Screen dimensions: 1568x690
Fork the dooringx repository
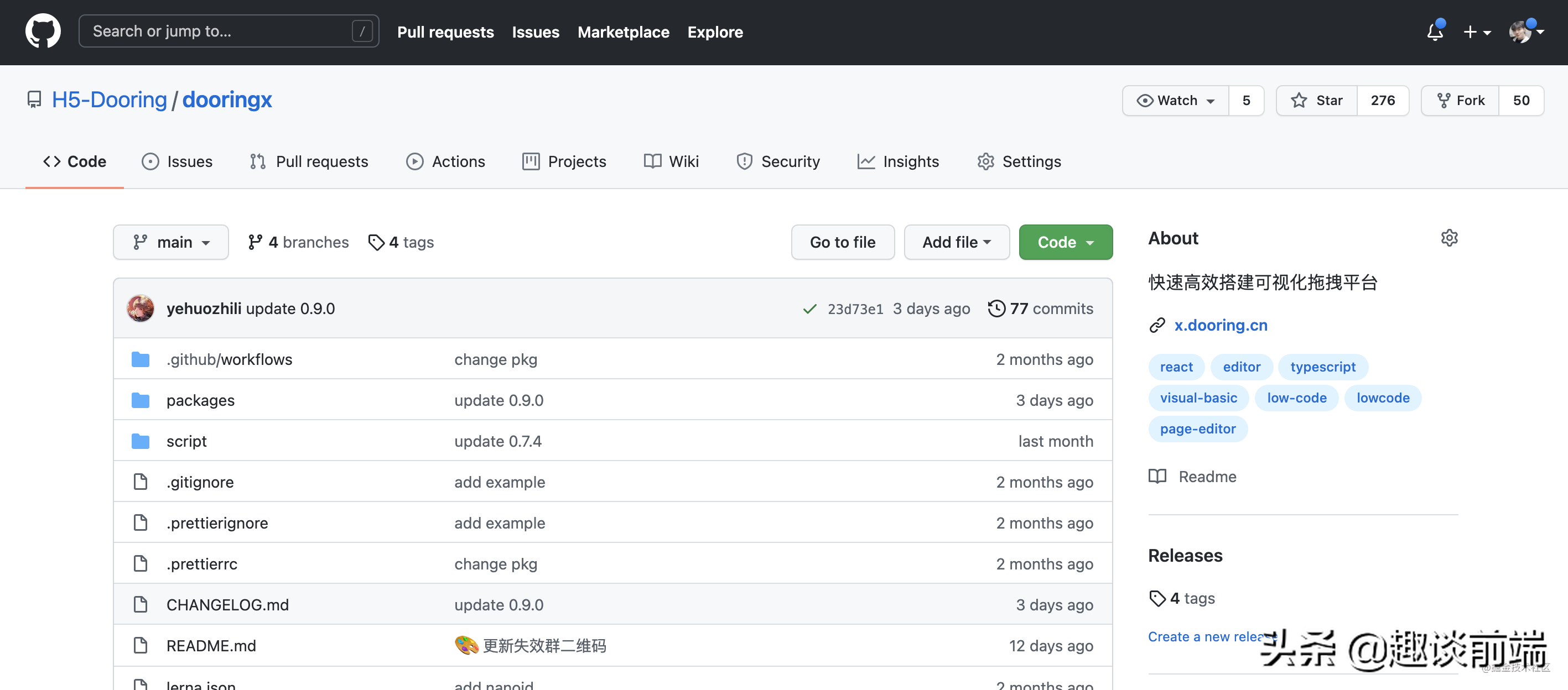click(1460, 101)
